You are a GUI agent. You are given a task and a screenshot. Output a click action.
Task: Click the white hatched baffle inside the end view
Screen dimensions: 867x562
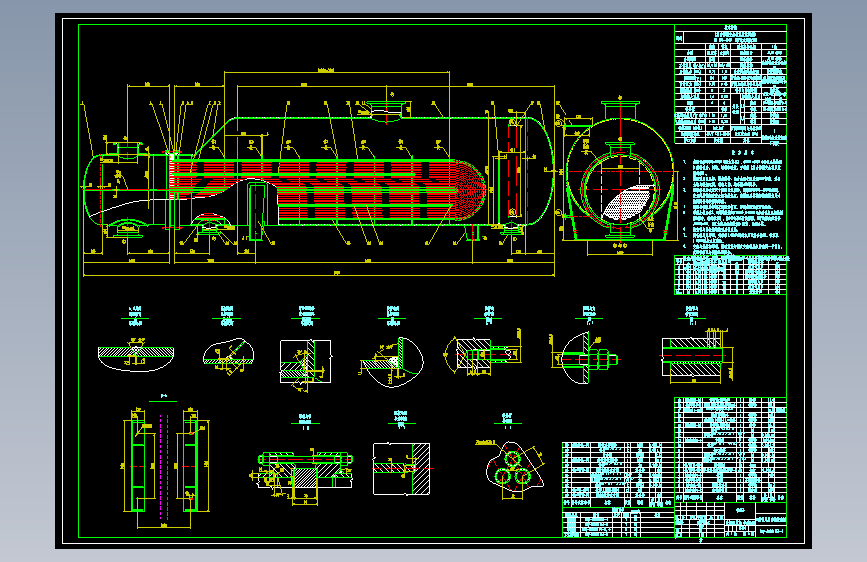(x=628, y=204)
